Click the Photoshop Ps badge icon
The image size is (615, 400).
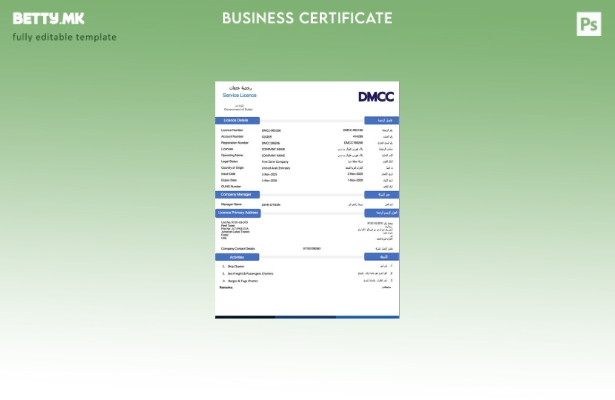tap(590, 25)
